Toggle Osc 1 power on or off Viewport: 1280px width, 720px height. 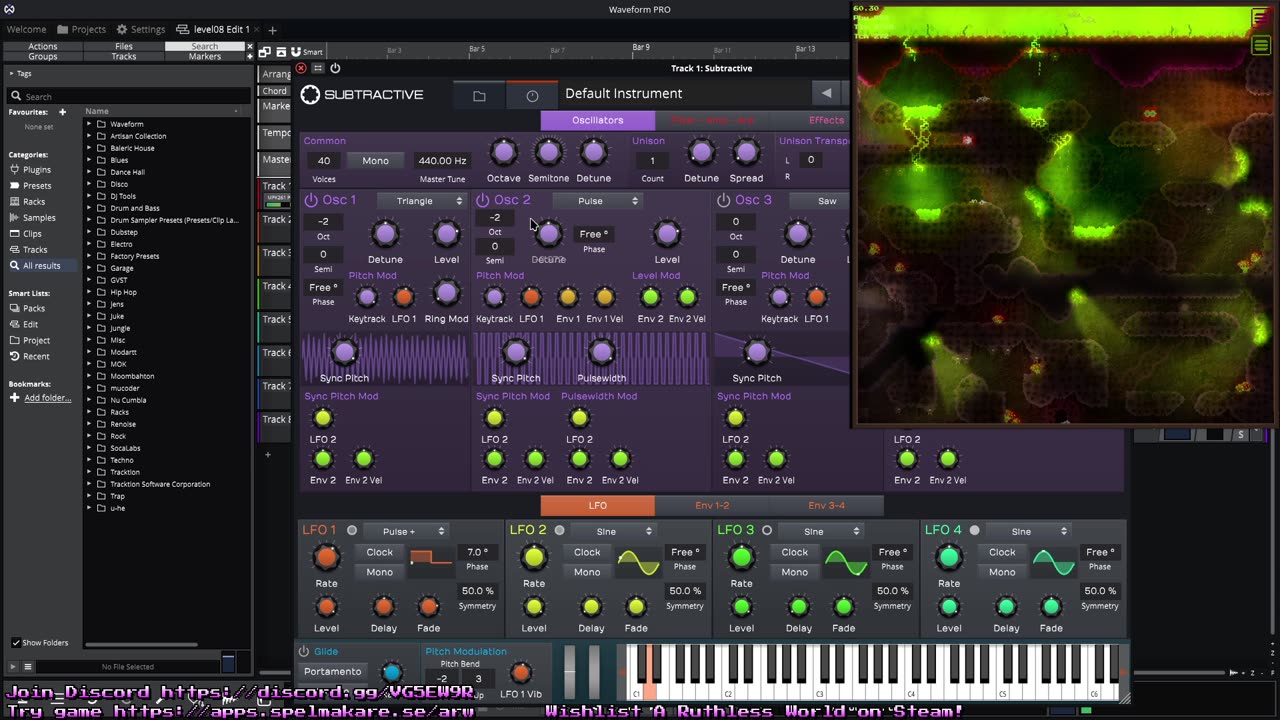pyautogui.click(x=311, y=200)
